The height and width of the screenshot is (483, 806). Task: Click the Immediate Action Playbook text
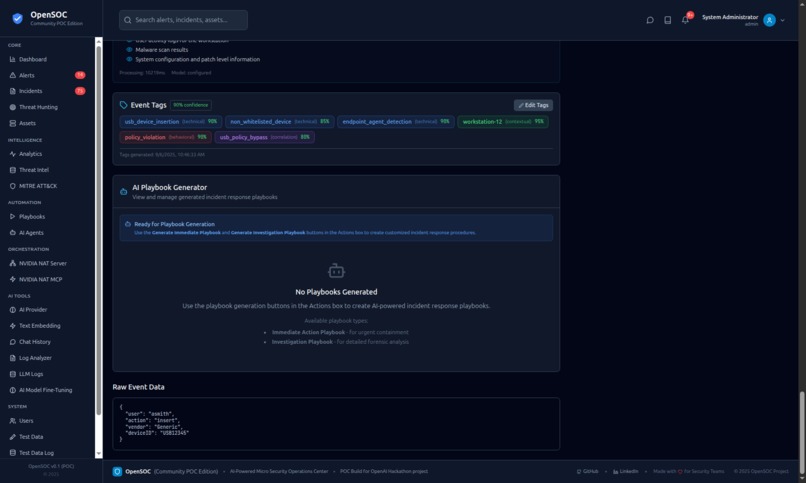[x=308, y=332]
